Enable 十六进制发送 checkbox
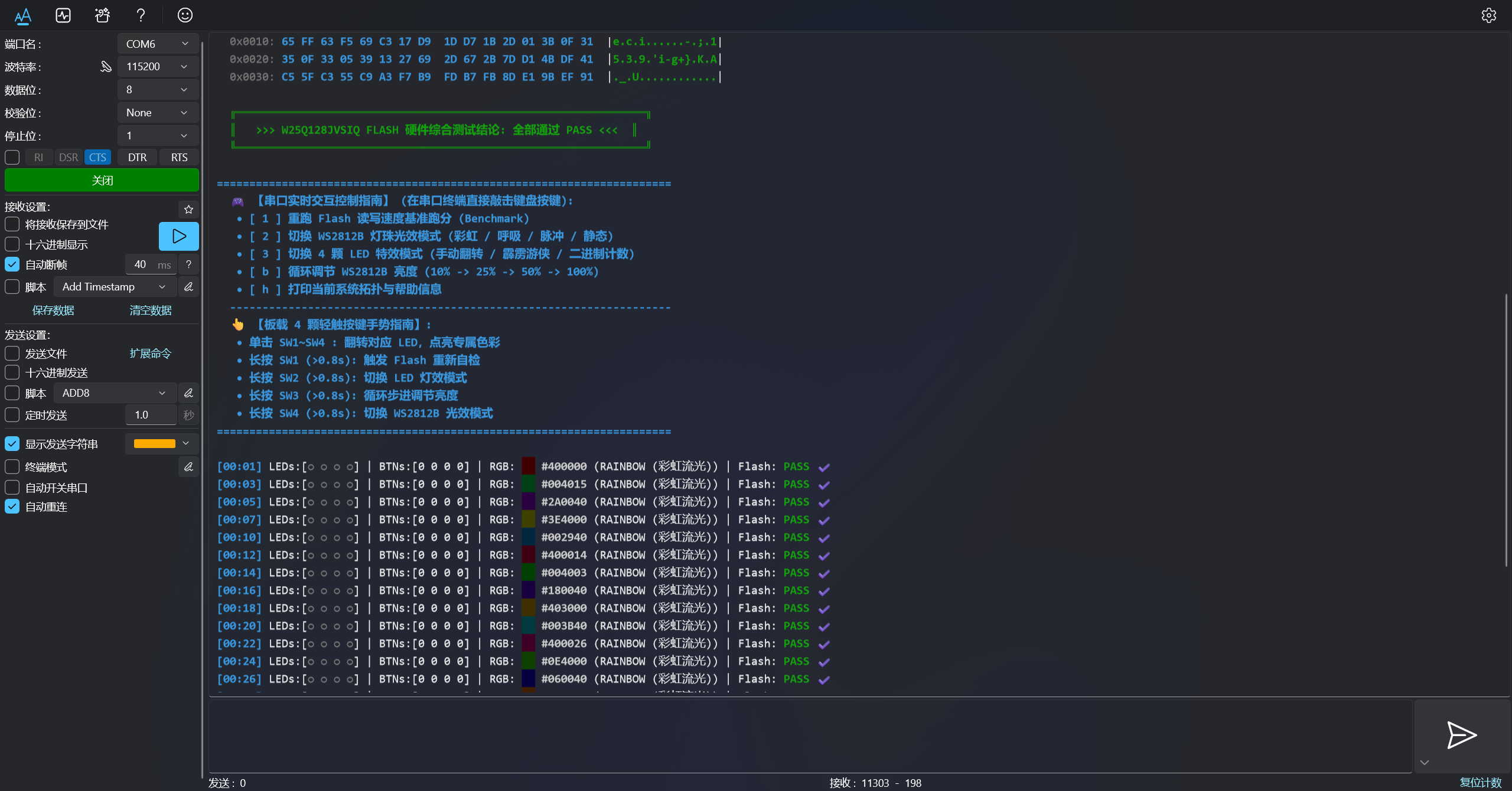Screen dimensions: 1512x791 pos(12,372)
